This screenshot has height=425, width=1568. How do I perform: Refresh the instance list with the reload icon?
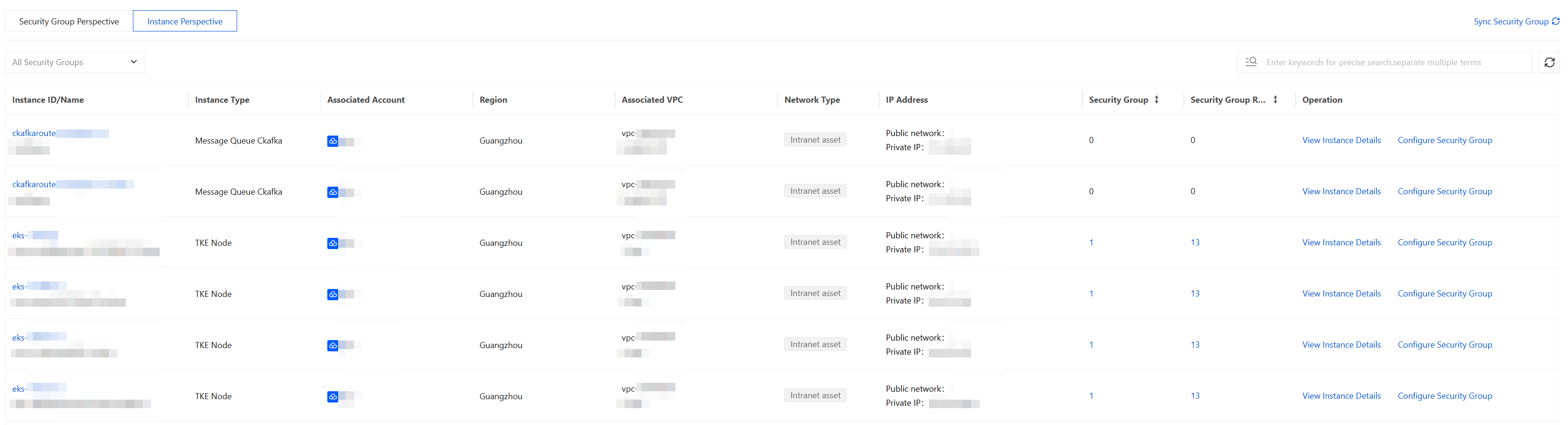[x=1549, y=62]
